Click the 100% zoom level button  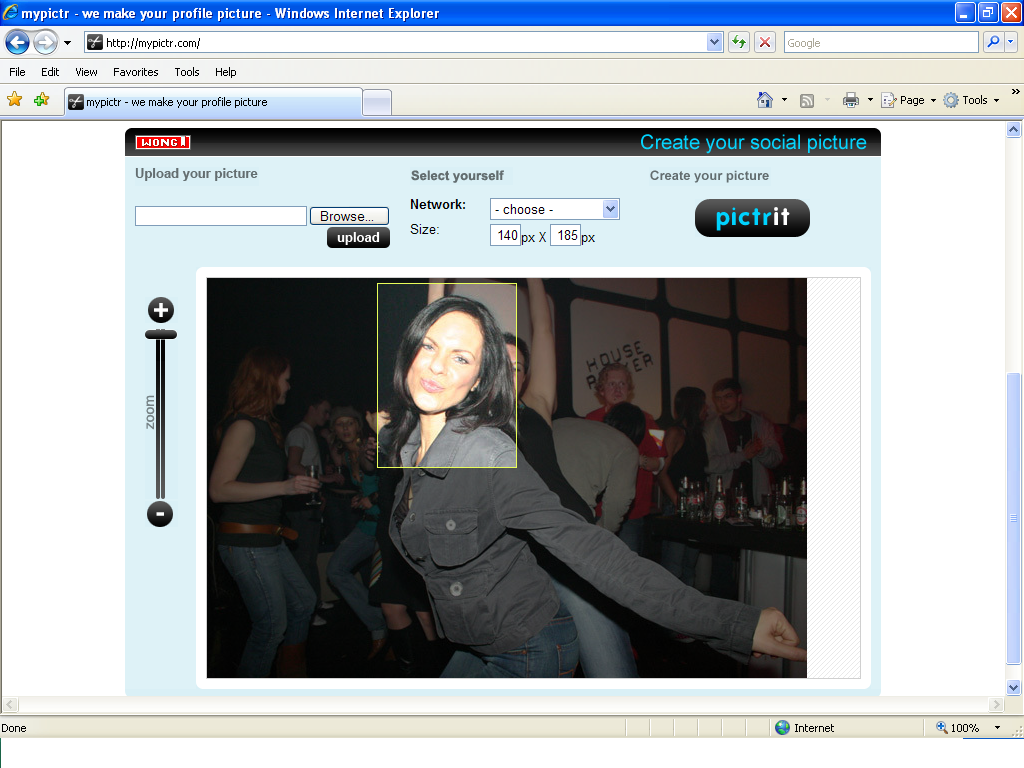coord(958,728)
